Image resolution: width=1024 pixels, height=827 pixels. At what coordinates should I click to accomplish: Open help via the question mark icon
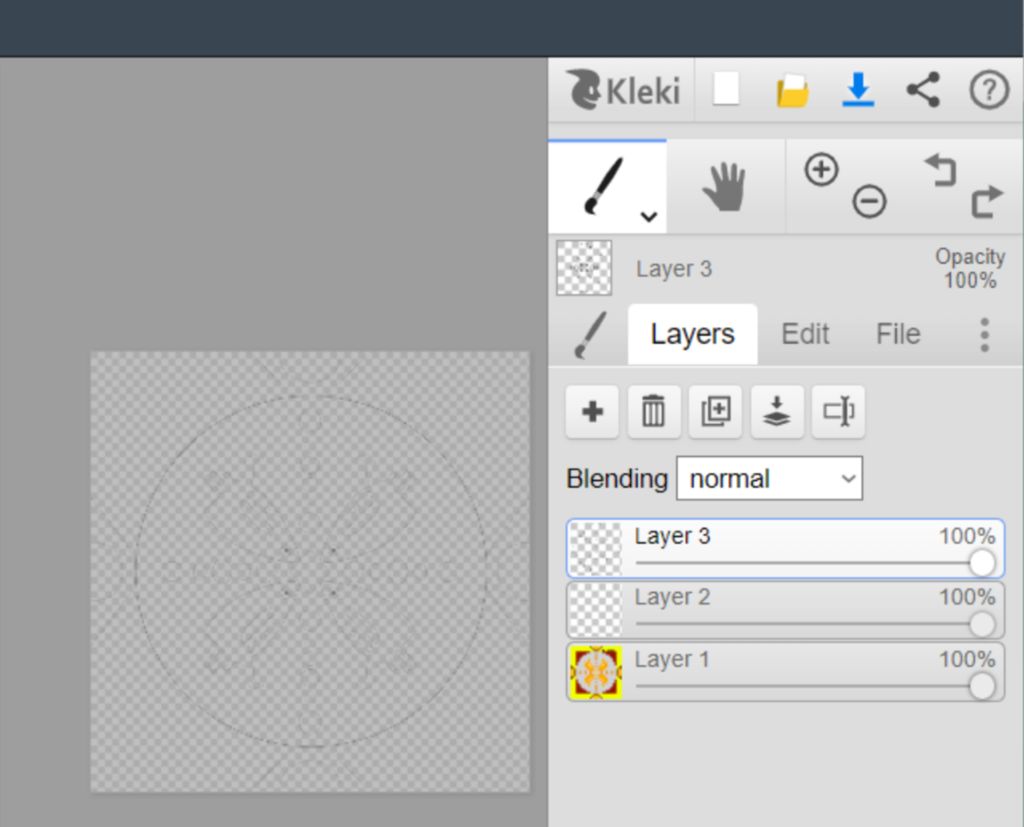pos(989,89)
